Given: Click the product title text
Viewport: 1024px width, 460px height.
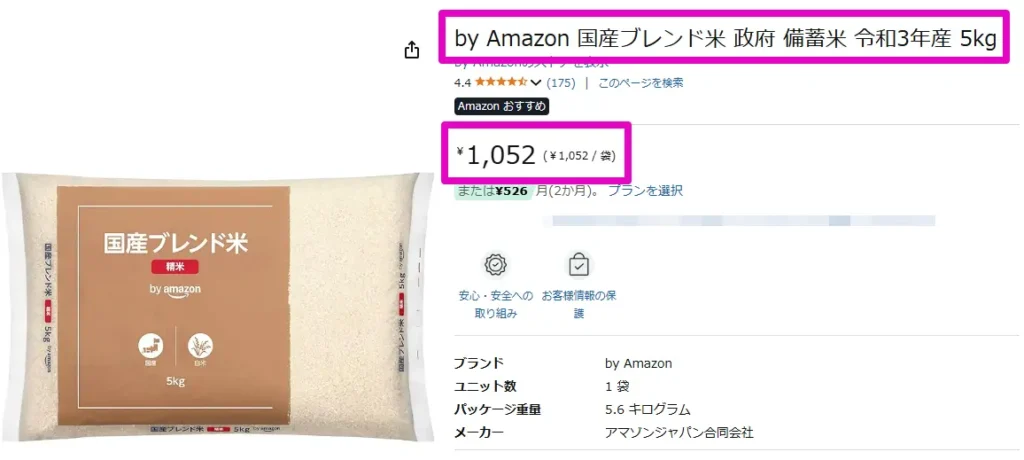Looking at the screenshot, I should pos(725,40).
